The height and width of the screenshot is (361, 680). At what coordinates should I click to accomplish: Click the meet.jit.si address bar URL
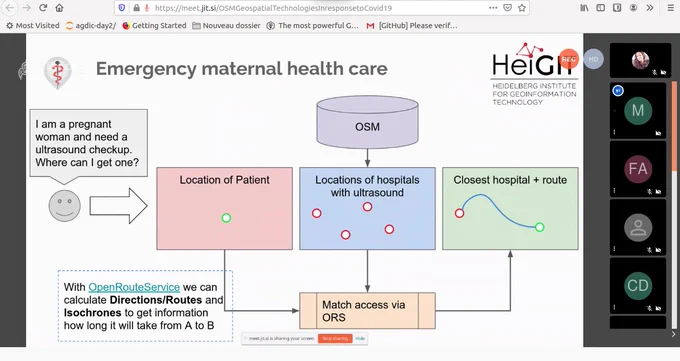coord(273,8)
